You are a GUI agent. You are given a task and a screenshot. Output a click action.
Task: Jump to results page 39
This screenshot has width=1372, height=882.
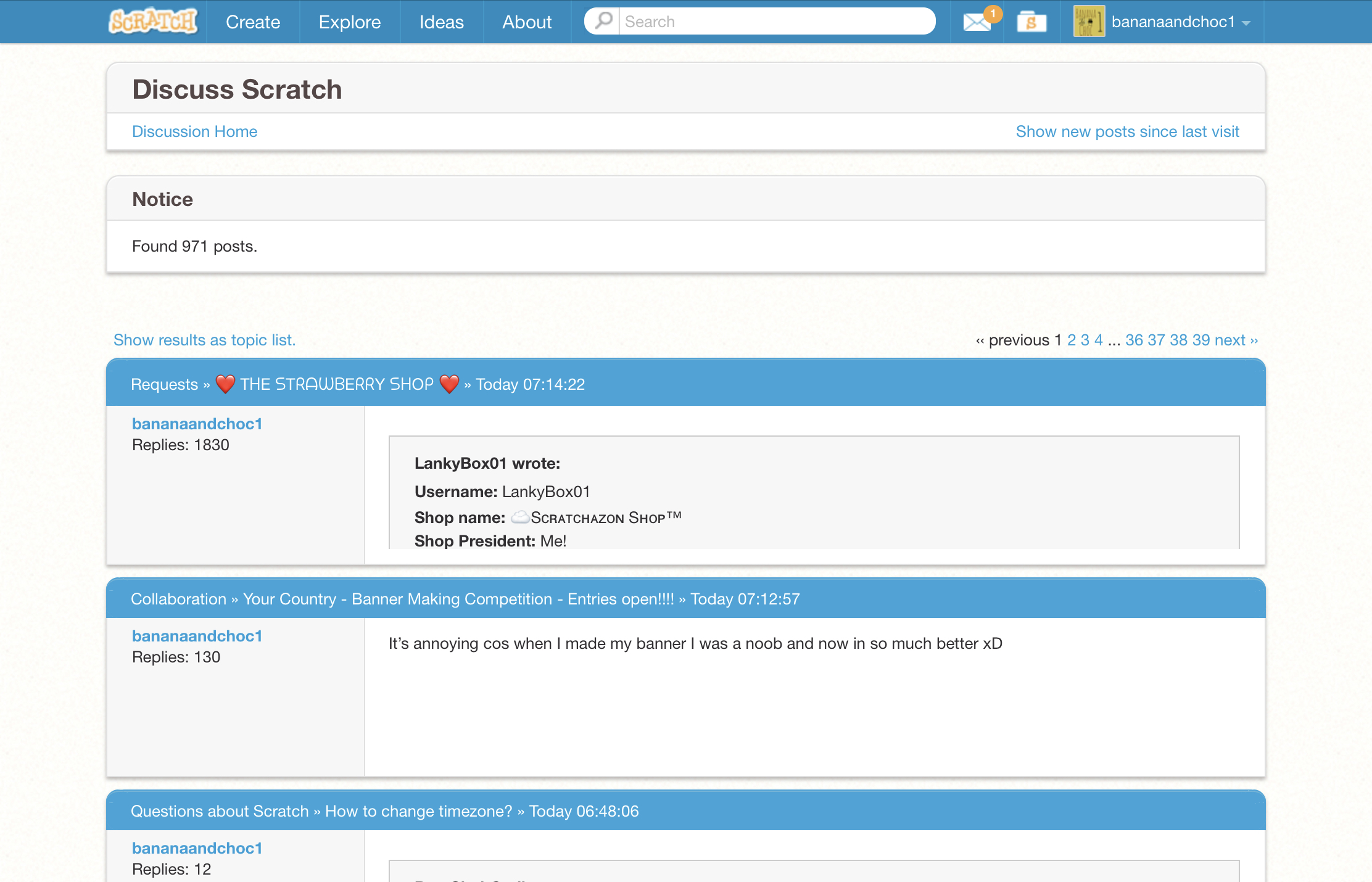click(1200, 340)
